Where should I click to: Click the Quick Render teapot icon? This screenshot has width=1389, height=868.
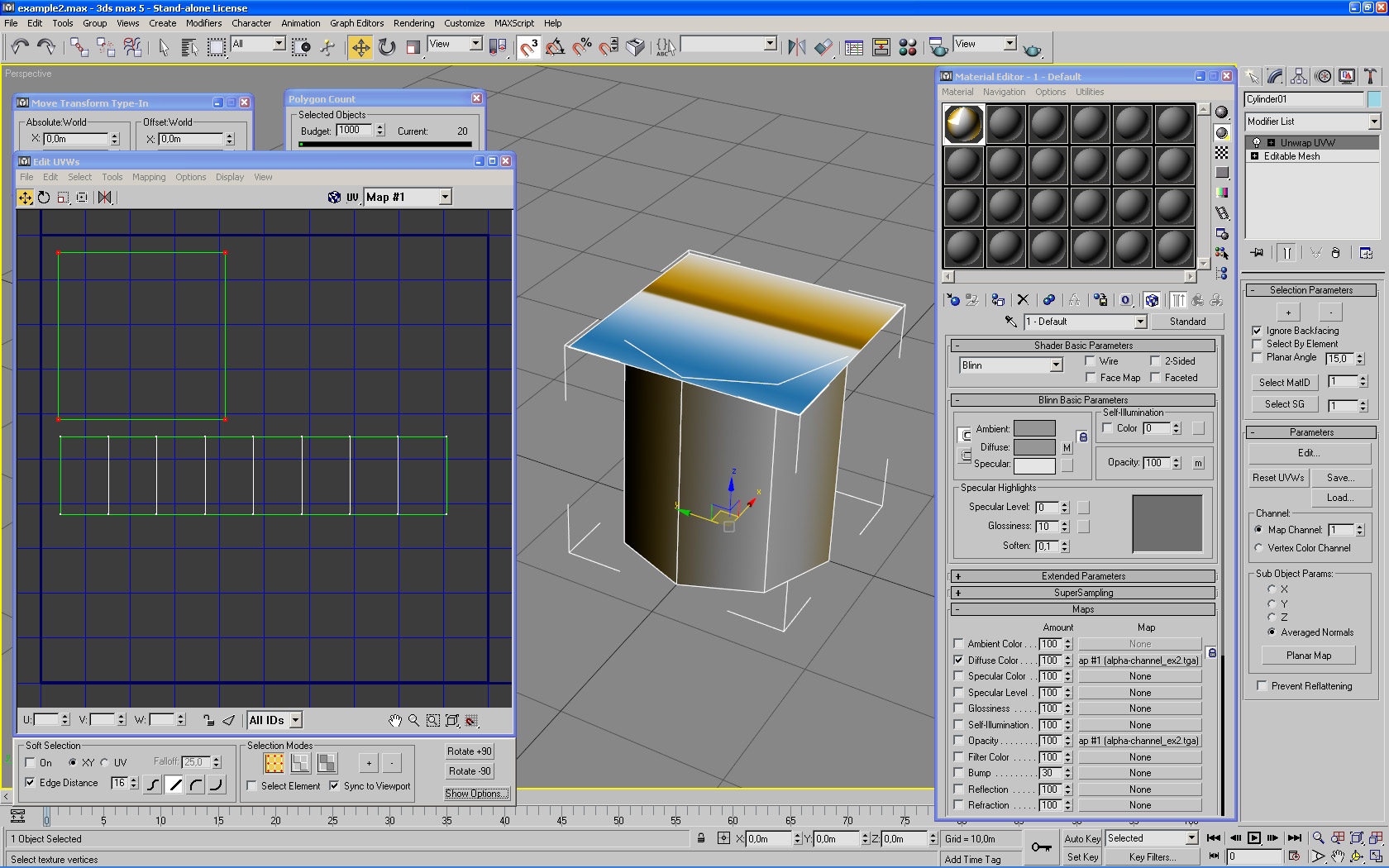point(1032,48)
